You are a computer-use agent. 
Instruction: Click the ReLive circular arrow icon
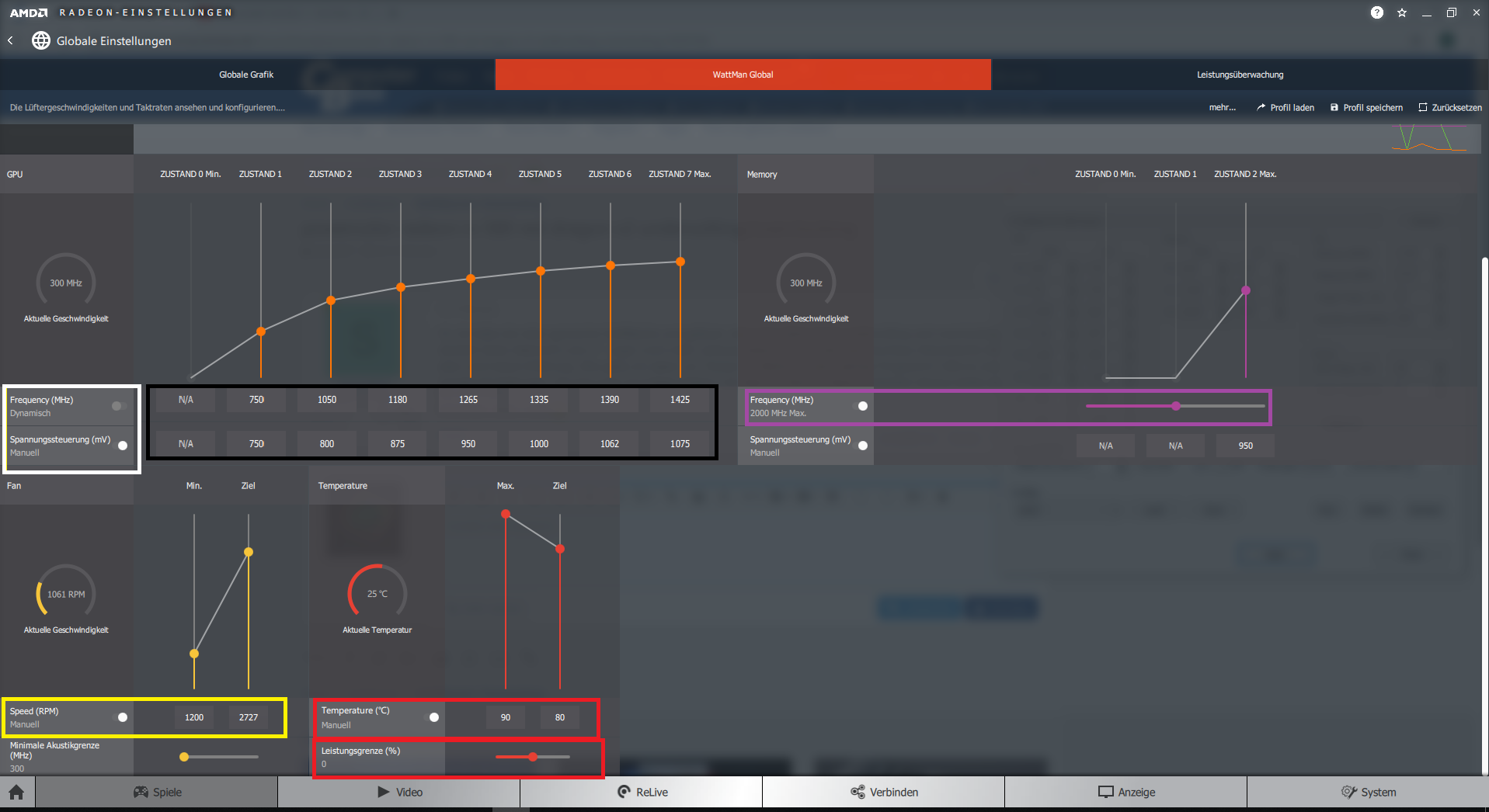(624, 792)
